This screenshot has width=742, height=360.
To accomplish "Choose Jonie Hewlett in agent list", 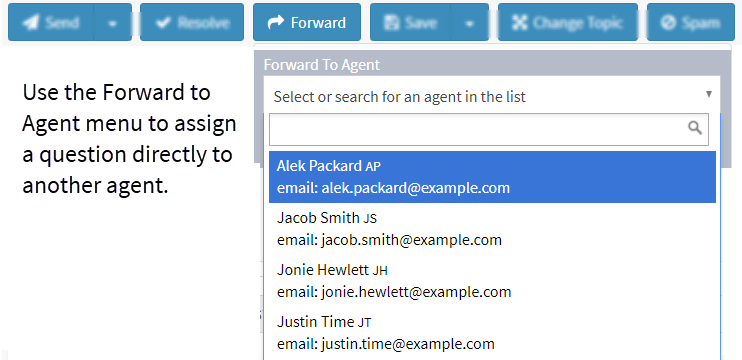I will (492, 281).
